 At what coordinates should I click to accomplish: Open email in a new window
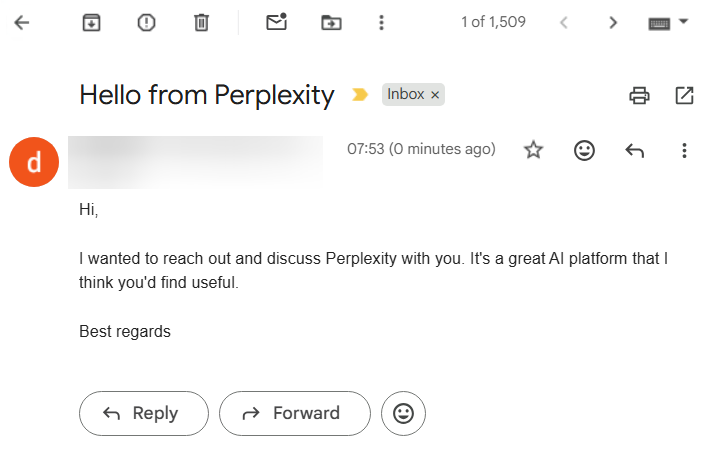pos(685,95)
